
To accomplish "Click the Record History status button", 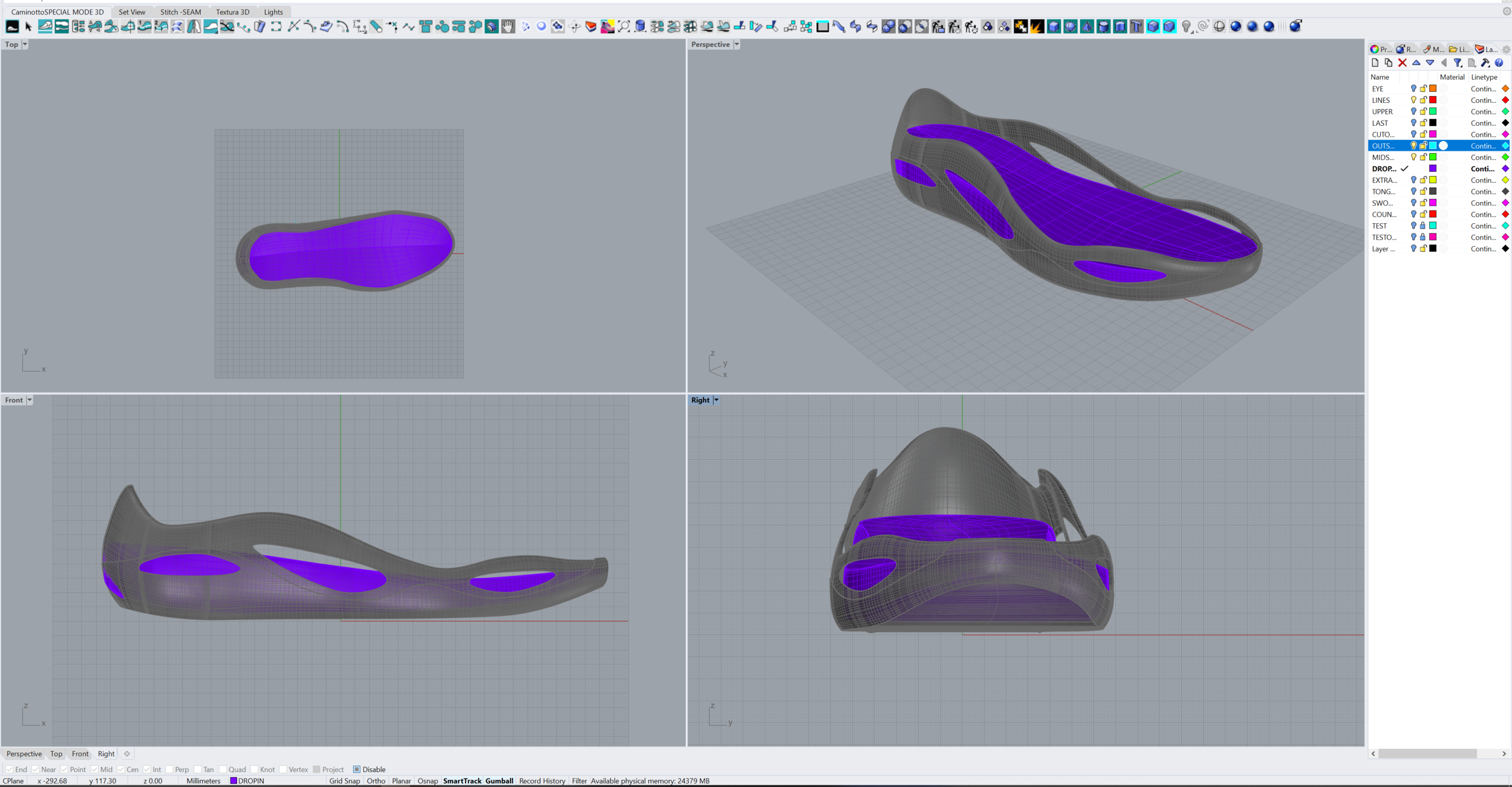I will pos(542,781).
